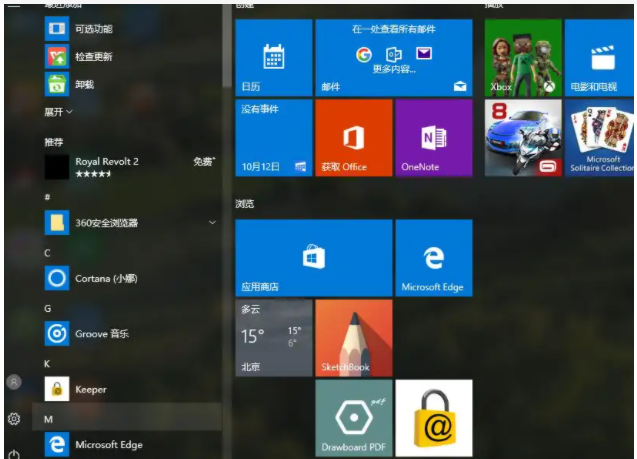
Task: Open the 卸载 recycle icon
Action: point(57,84)
